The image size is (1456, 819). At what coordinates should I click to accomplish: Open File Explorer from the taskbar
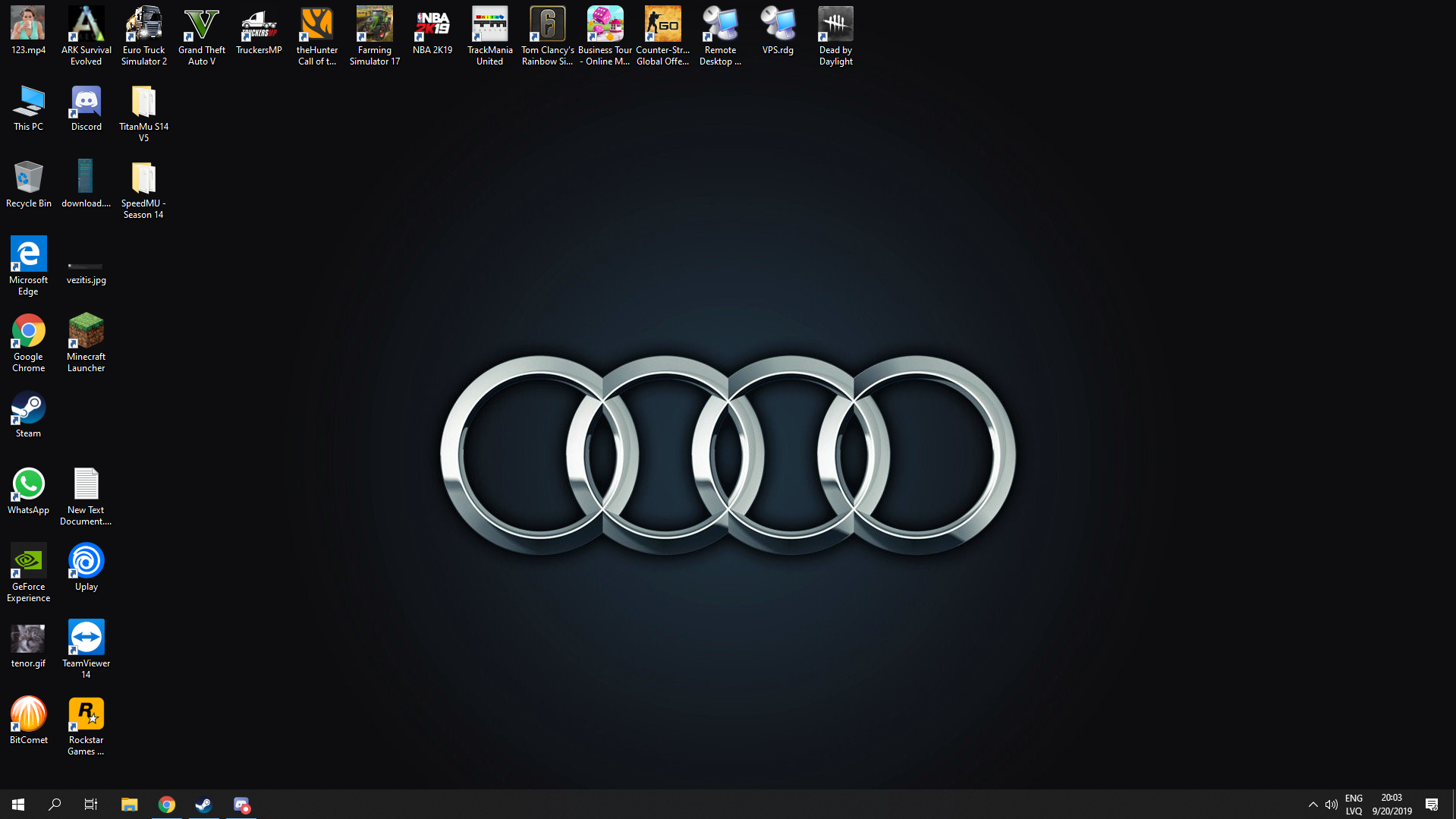[x=129, y=805]
